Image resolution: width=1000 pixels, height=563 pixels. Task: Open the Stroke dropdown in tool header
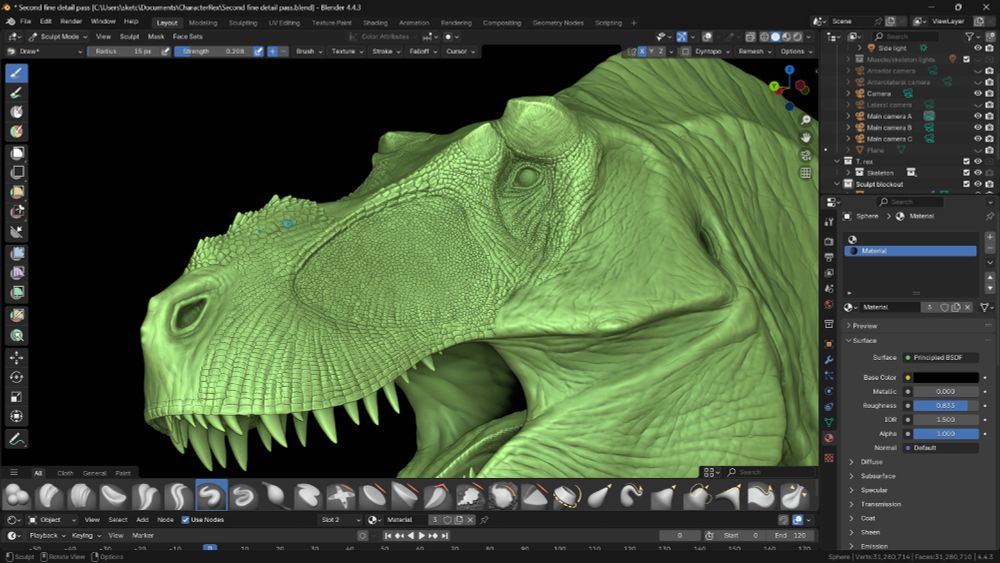(x=386, y=51)
